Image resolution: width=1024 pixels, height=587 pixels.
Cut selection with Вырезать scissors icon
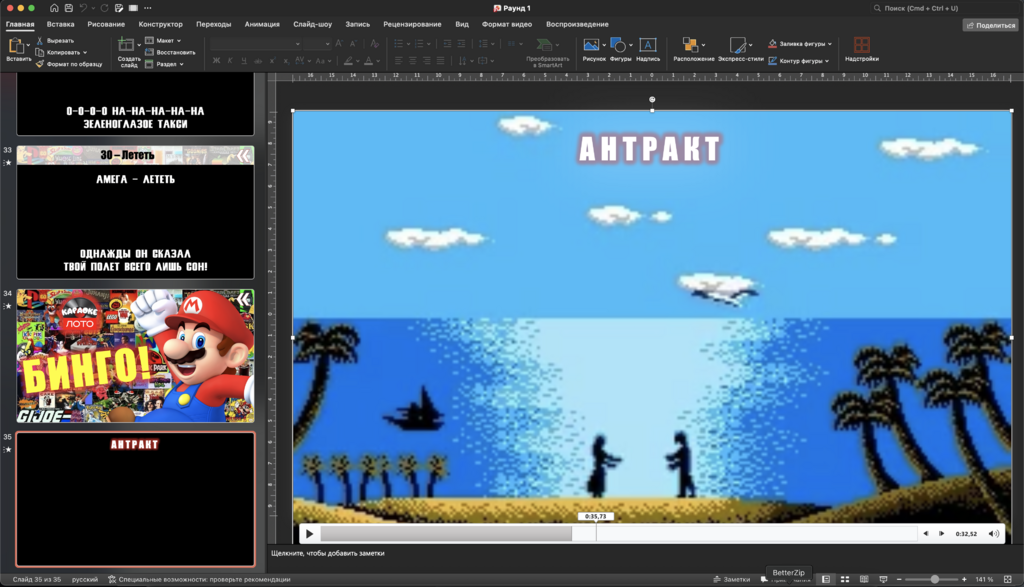pos(40,40)
